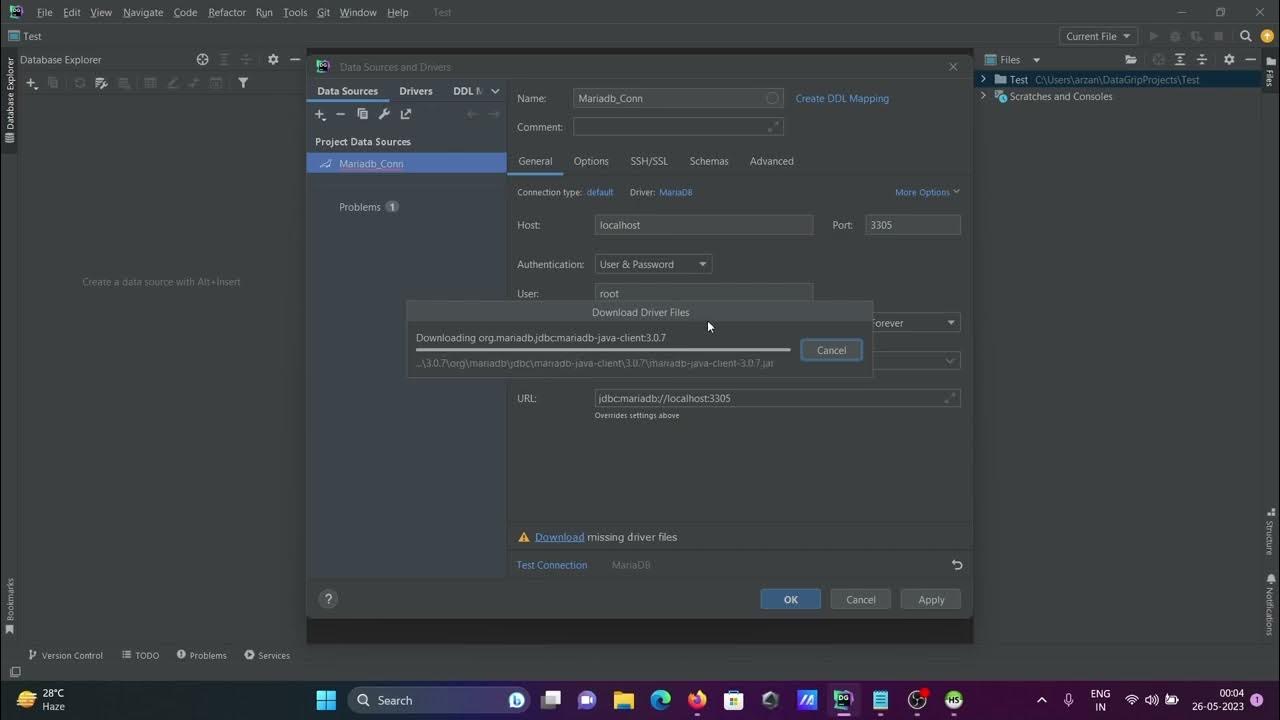Show hidden tabs chevron next to DDL Mappings

495,91
